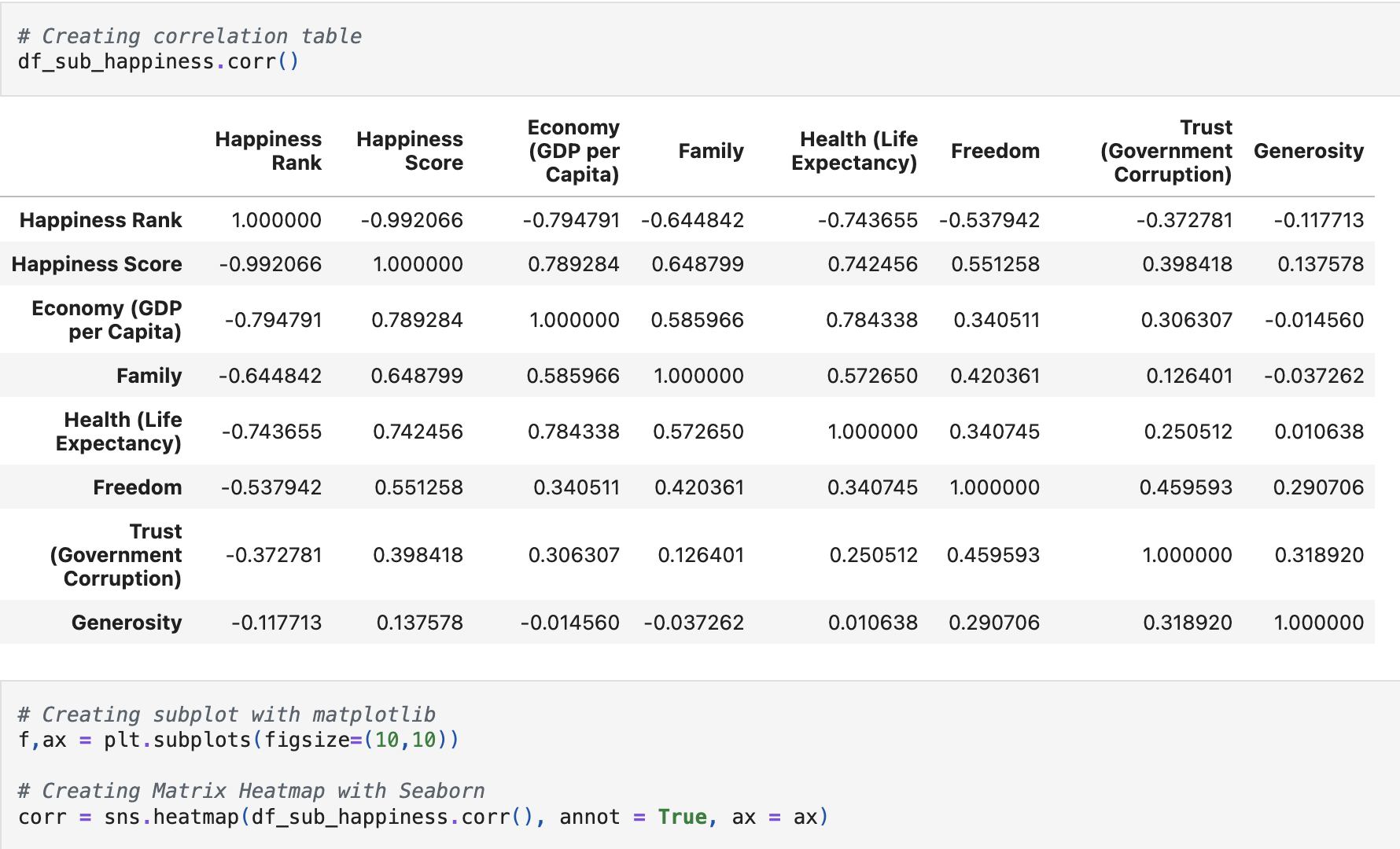Click the Generosity column header
This screenshot has height=849, width=1400.
pos(1309,151)
